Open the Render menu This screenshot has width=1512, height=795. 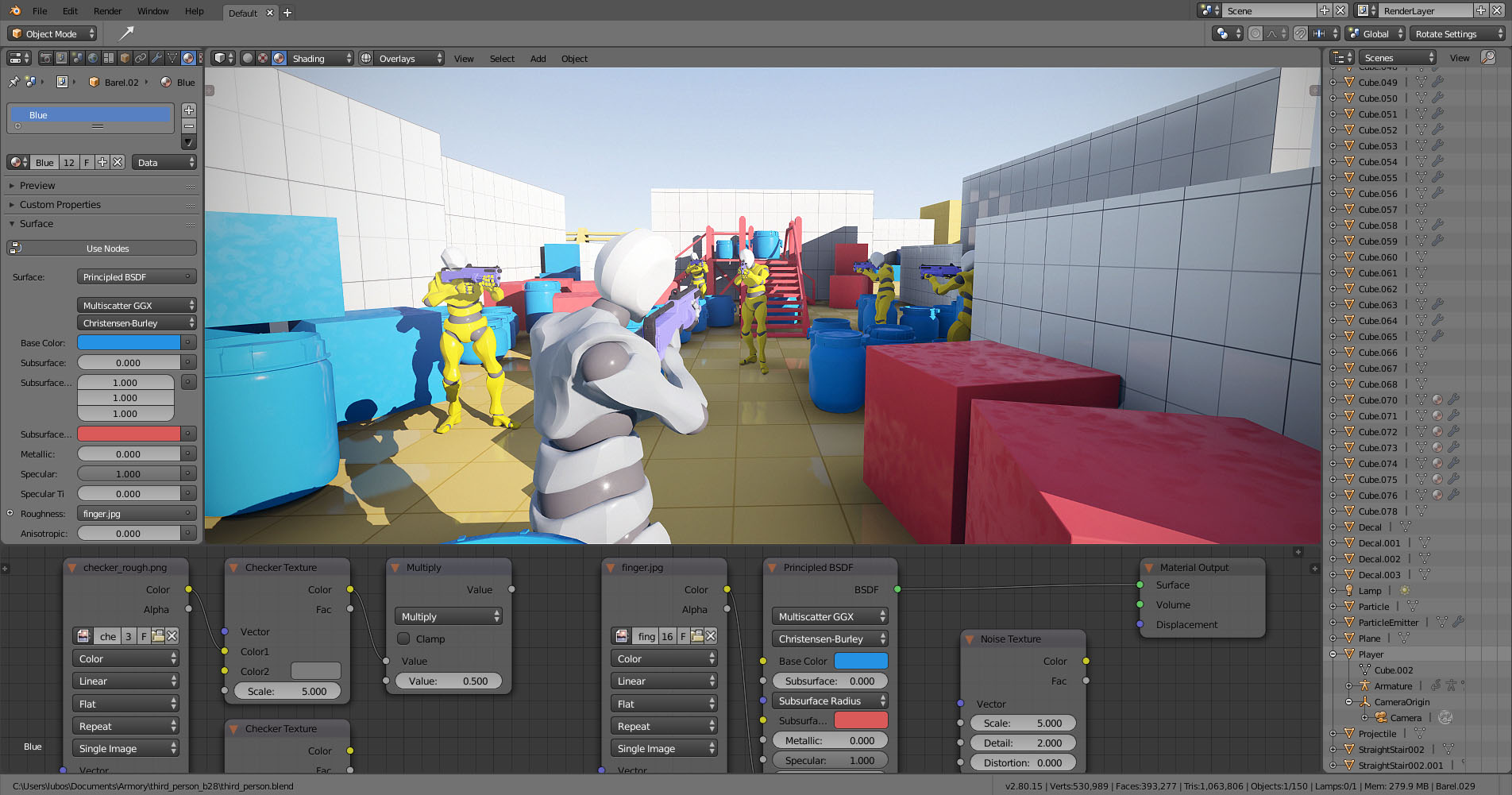tap(107, 10)
